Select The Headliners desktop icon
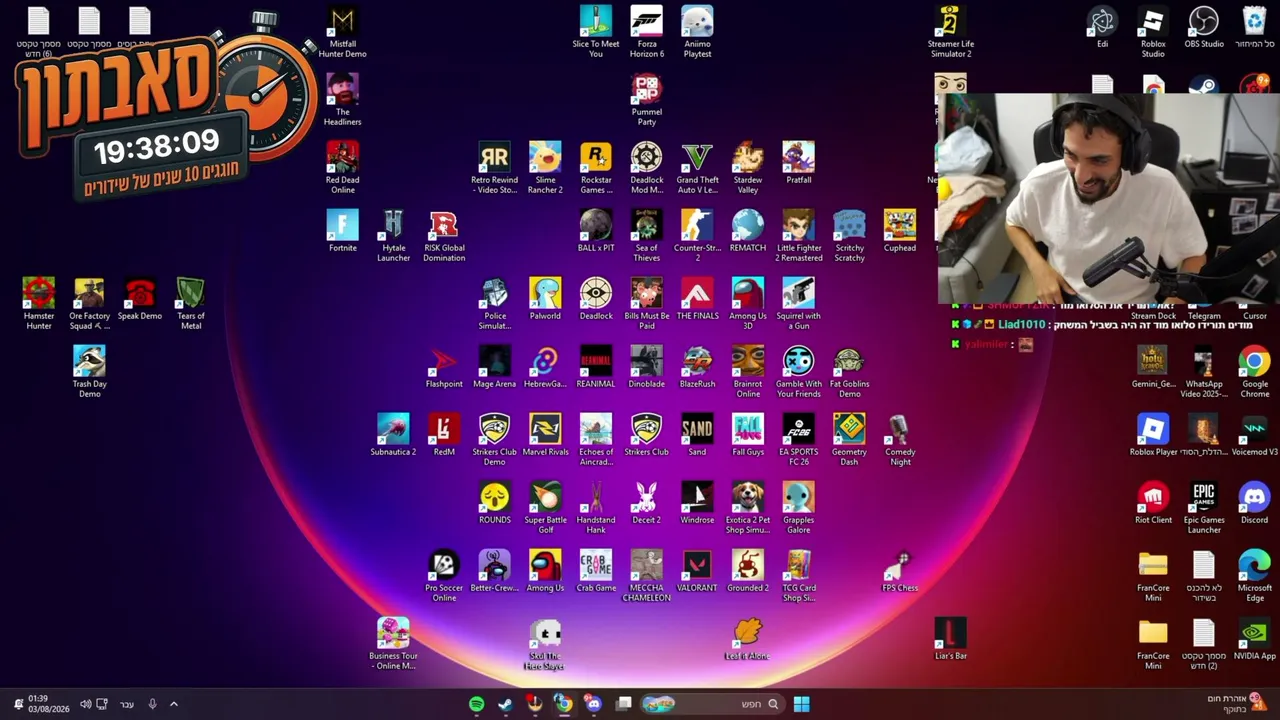The height and width of the screenshot is (720, 1280). (342, 100)
